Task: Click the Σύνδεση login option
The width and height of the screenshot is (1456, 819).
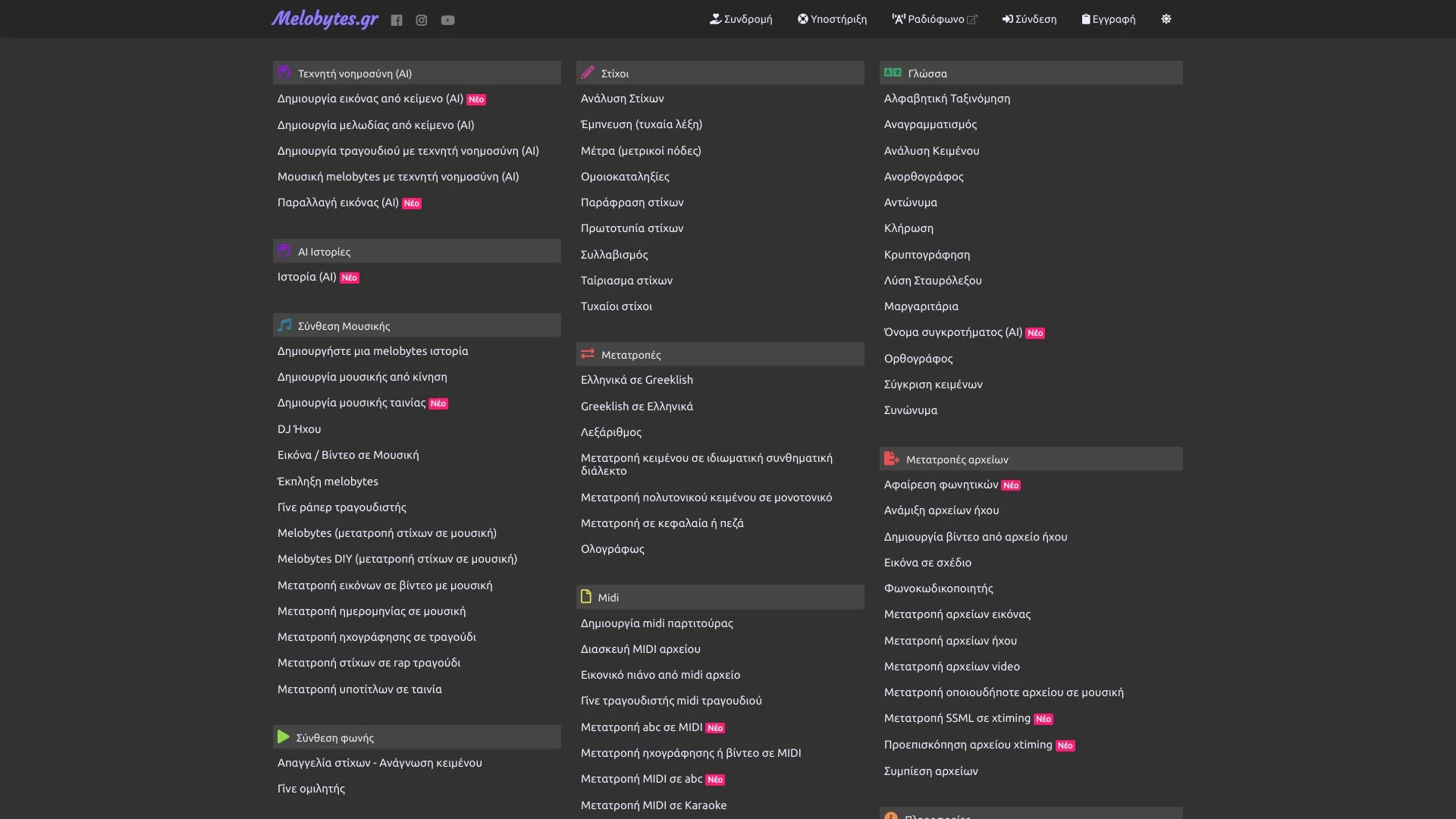Action: pyautogui.click(x=1028, y=19)
